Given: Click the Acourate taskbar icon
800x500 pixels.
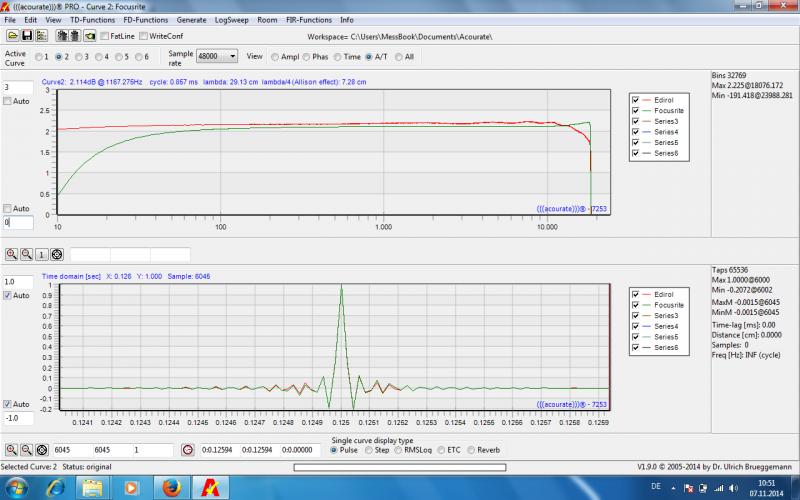Looking at the screenshot, I should point(210,488).
